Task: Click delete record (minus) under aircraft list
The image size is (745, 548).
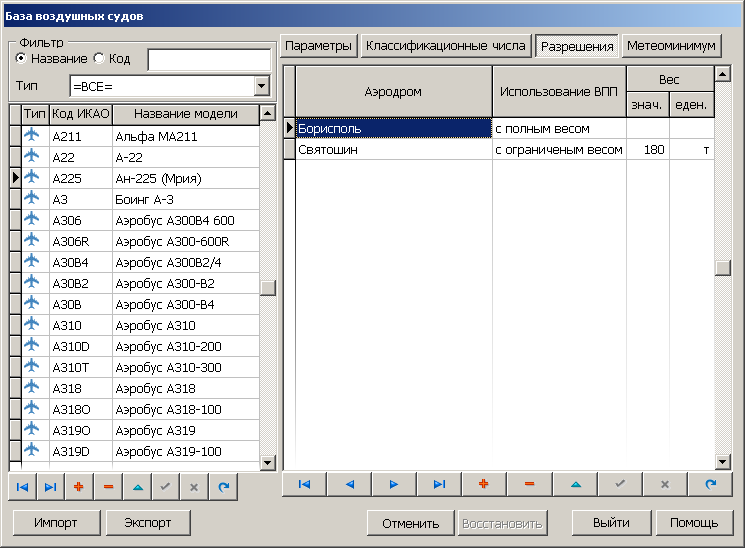Action: (x=108, y=486)
